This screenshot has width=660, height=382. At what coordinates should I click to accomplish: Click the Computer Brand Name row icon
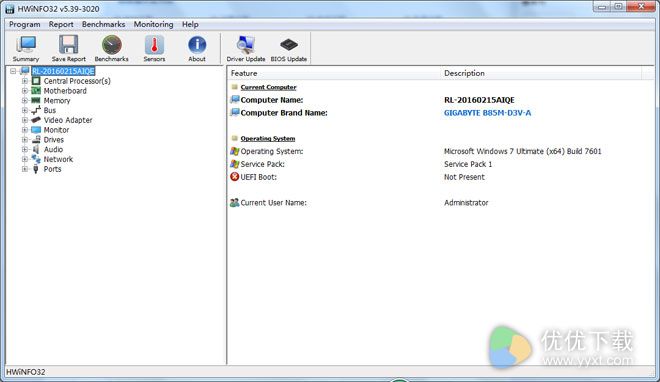click(234, 112)
